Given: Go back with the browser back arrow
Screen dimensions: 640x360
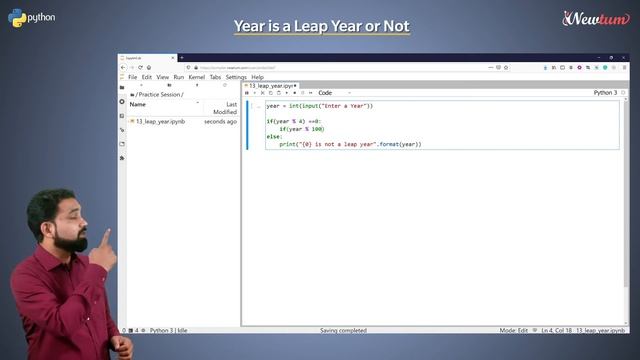Looking at the screenshot, I should click(x=123, y=67).
